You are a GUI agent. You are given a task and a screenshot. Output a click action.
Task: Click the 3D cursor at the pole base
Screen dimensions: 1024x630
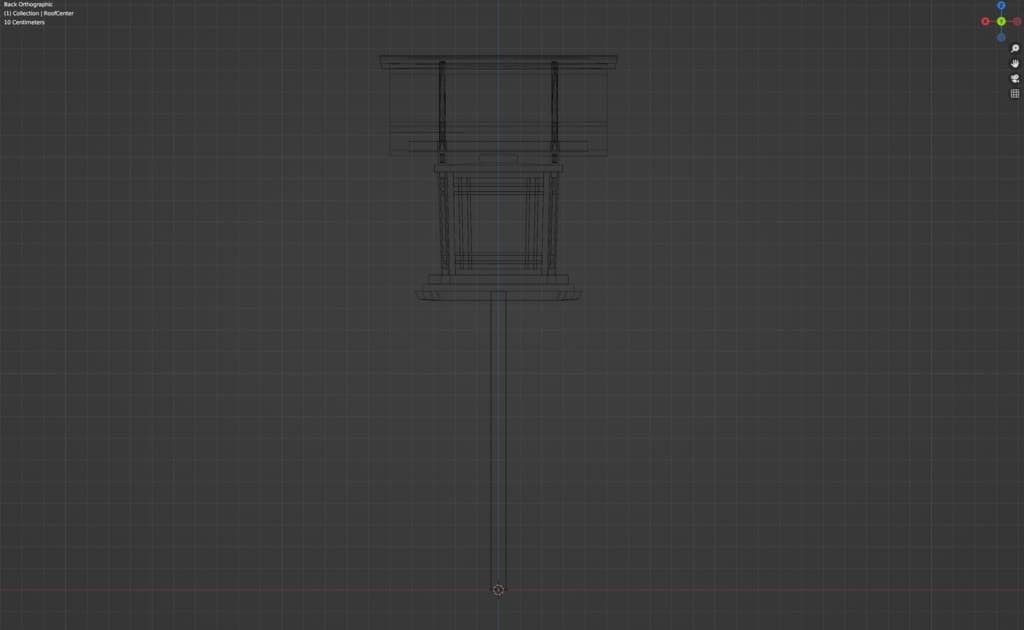[x=498, y=590]
